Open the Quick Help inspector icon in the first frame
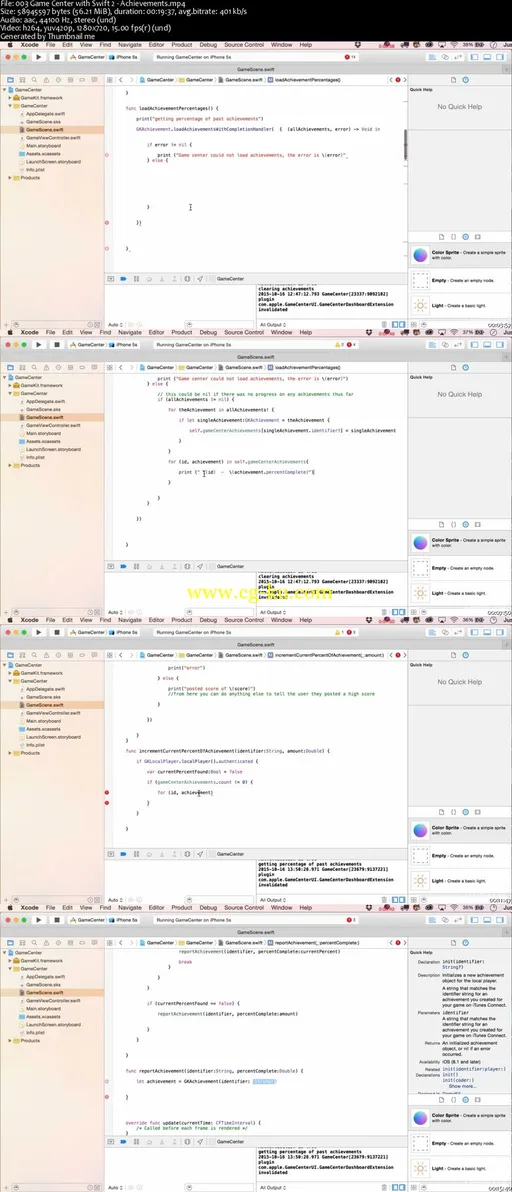 (x=466, y=79)
